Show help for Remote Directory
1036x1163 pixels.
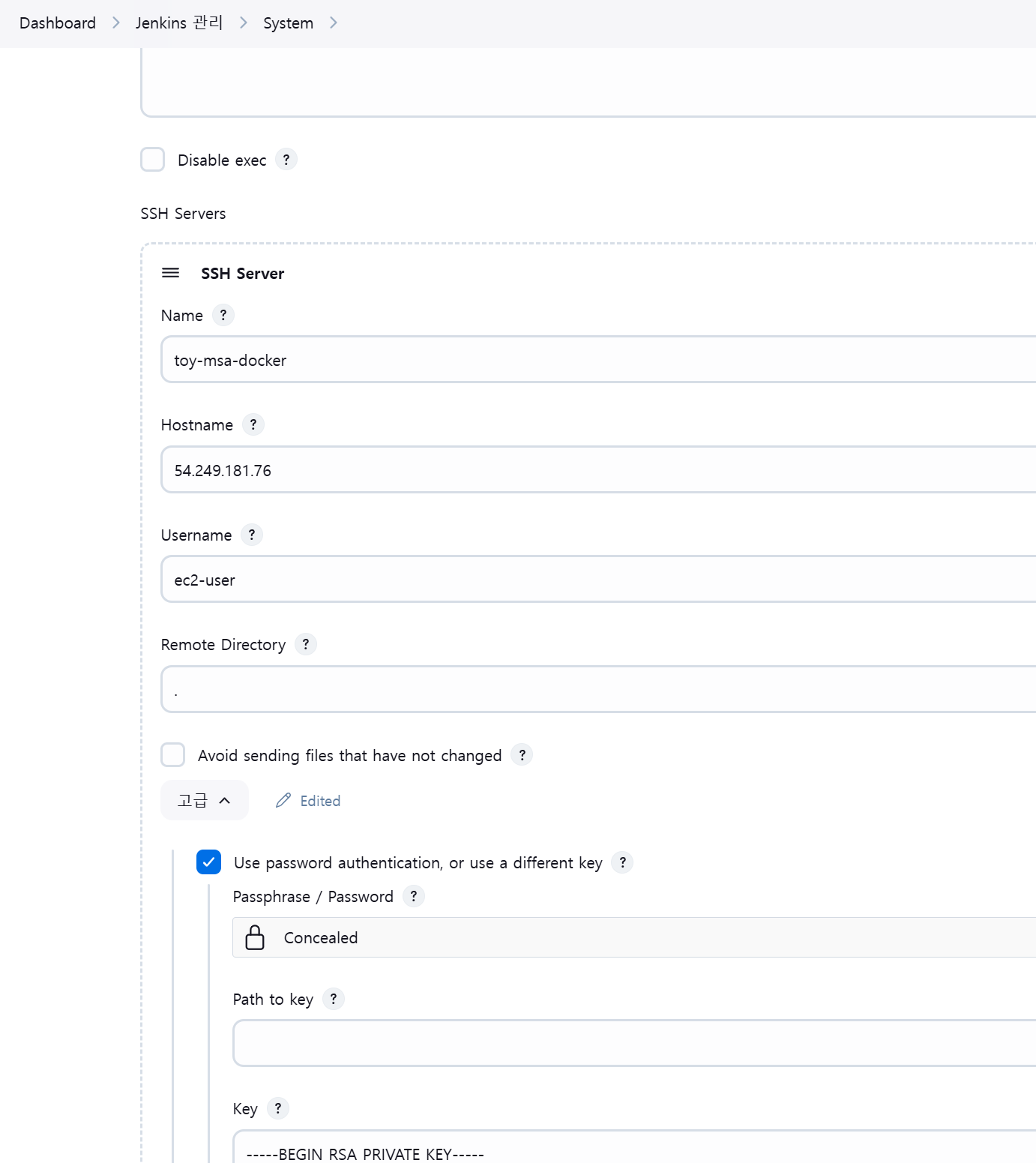pyautogui.click(x=305, y=645)
